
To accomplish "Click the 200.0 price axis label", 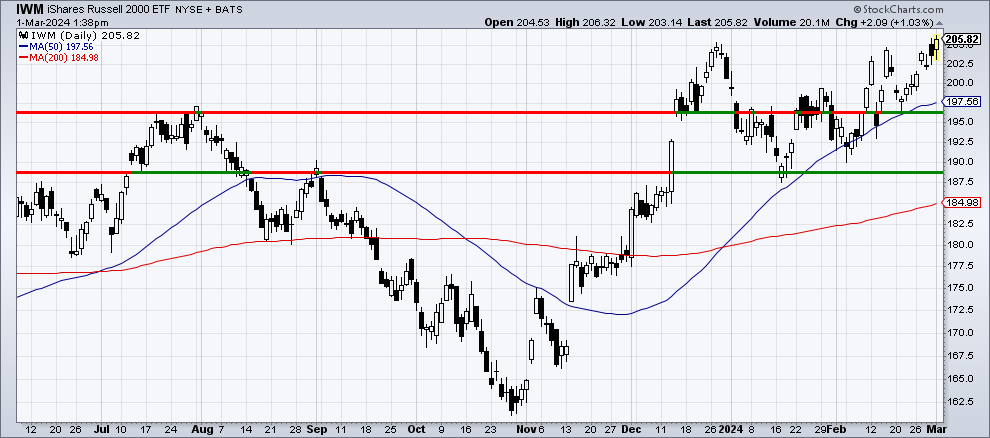I will [958, 83].
